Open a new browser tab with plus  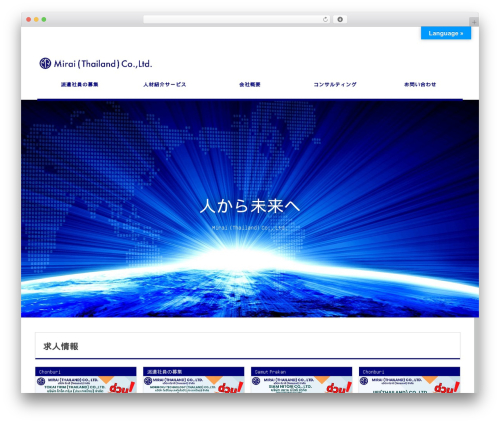point(474,22)
